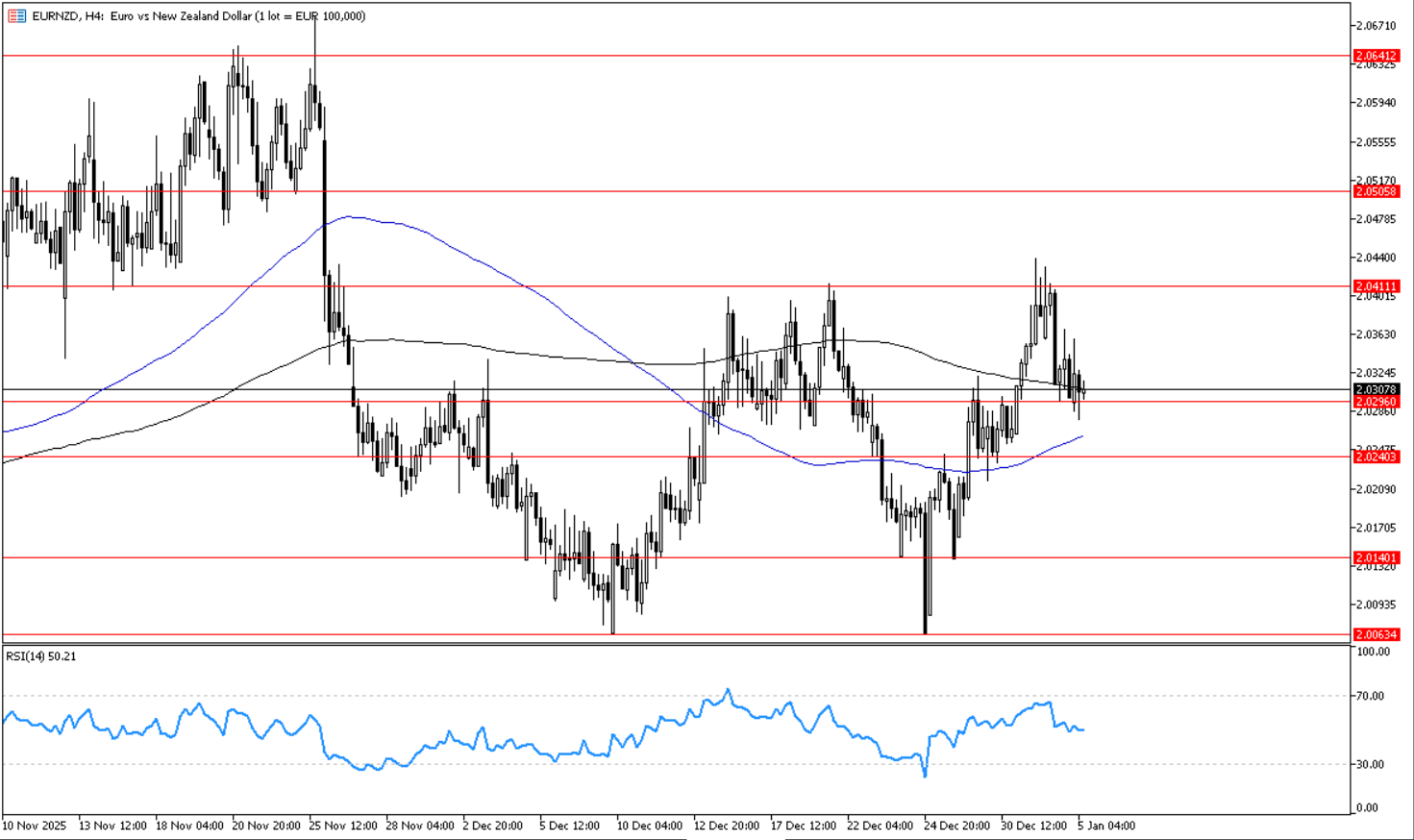Image resolution: width=1414 pixels, height=840 pixels.
Task: Click the red 2.04111 resistance level label
Action: 1376,286
